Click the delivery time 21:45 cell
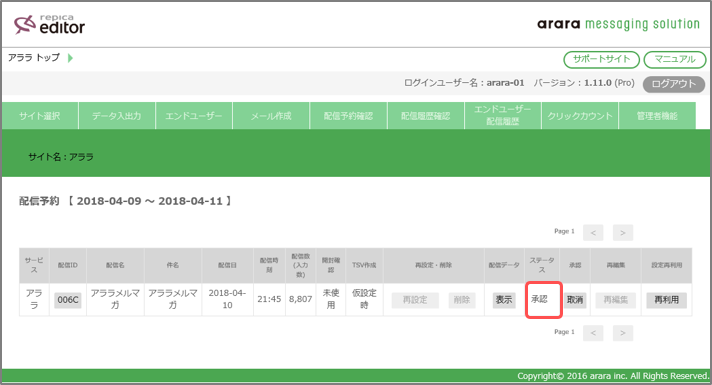This screenshot has height=385, width=712. (269, 299)
